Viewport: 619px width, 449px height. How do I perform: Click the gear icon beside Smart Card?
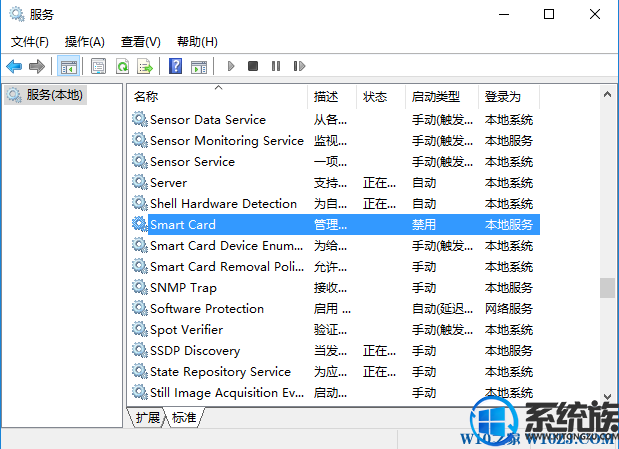coord(139,224)
